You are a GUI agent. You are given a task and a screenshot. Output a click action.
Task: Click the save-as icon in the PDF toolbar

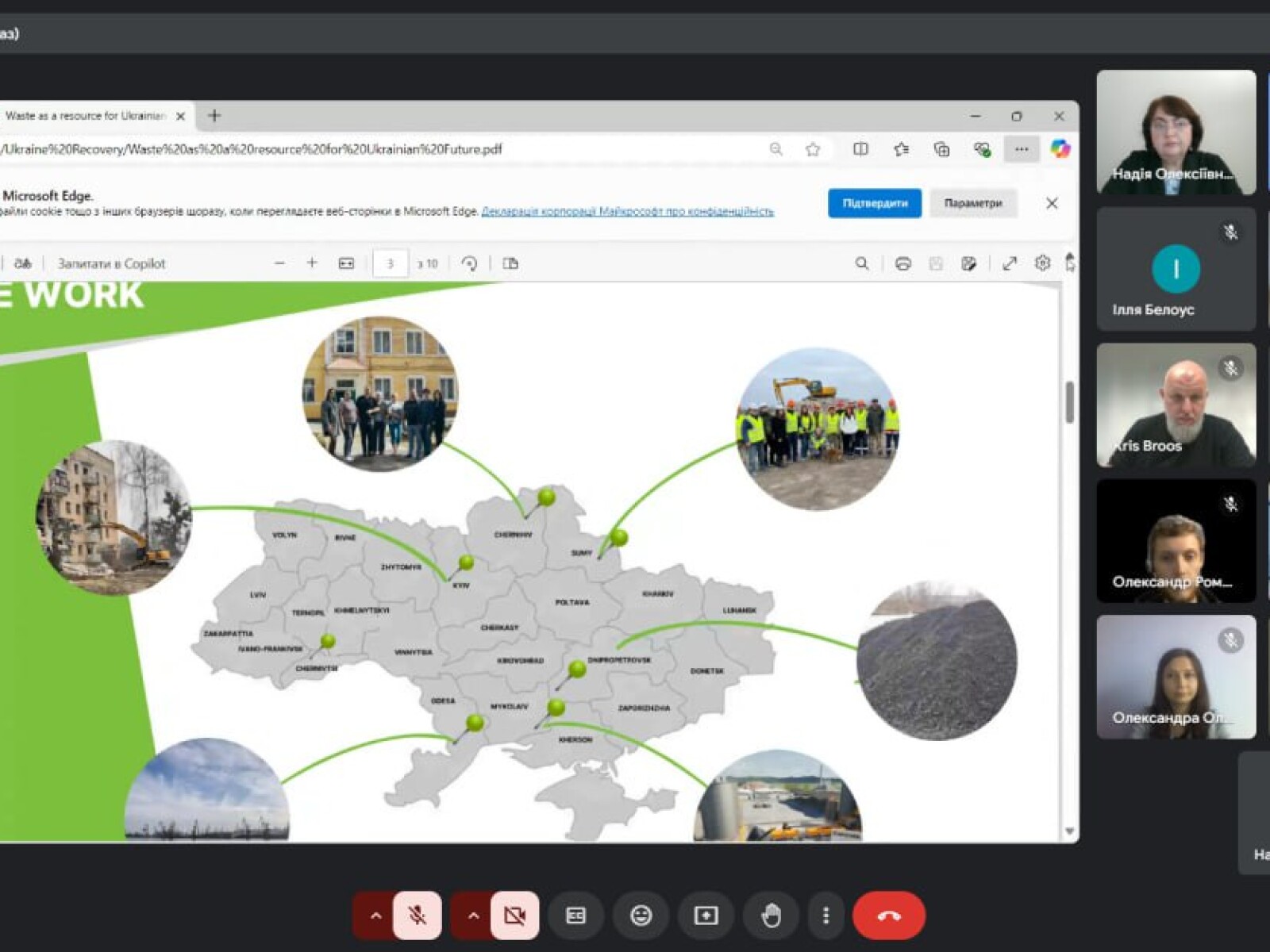pyautogui.click(x=968, y=263)
